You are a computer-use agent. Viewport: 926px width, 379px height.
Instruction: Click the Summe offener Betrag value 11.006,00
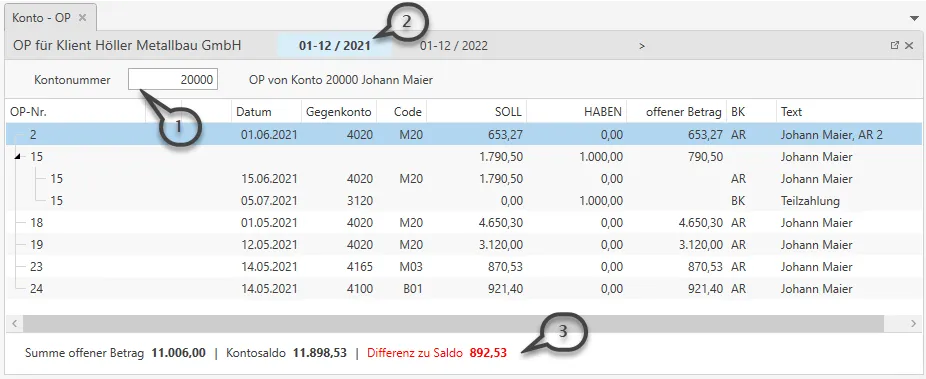[x=178, y=353]
